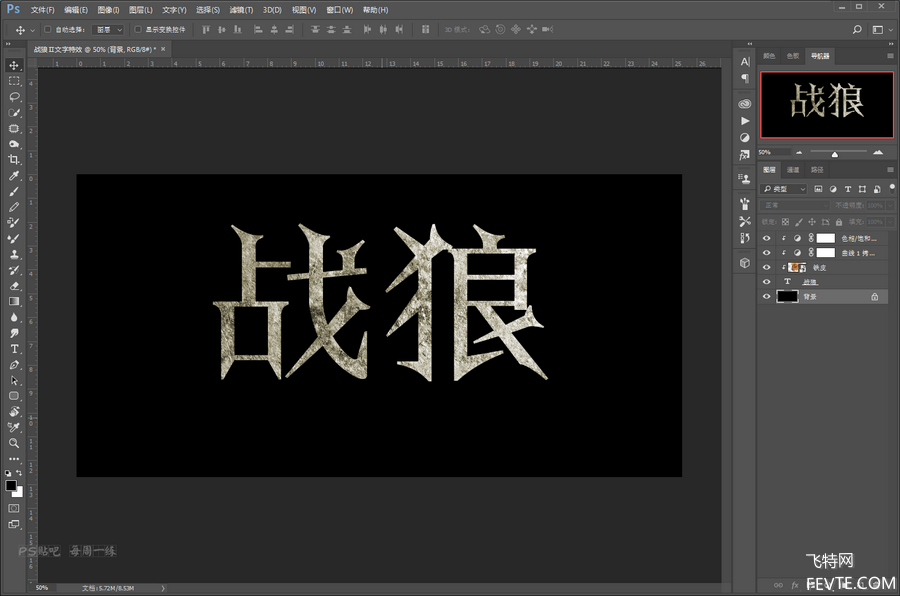Open the auto-select 图层 dropdown
Image resolution: width=900 pixels, height=596 pixels.
tap(108, 29)
